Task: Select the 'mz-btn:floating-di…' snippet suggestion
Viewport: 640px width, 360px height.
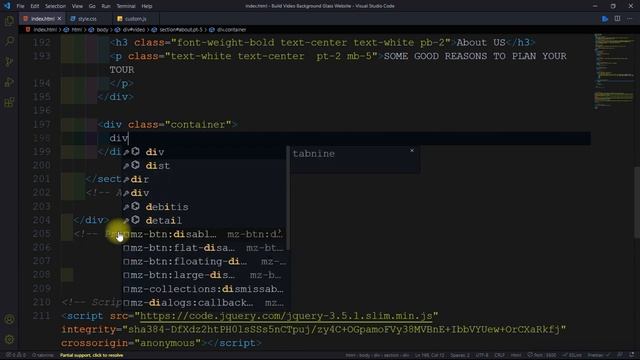Action: pos(204,261)
